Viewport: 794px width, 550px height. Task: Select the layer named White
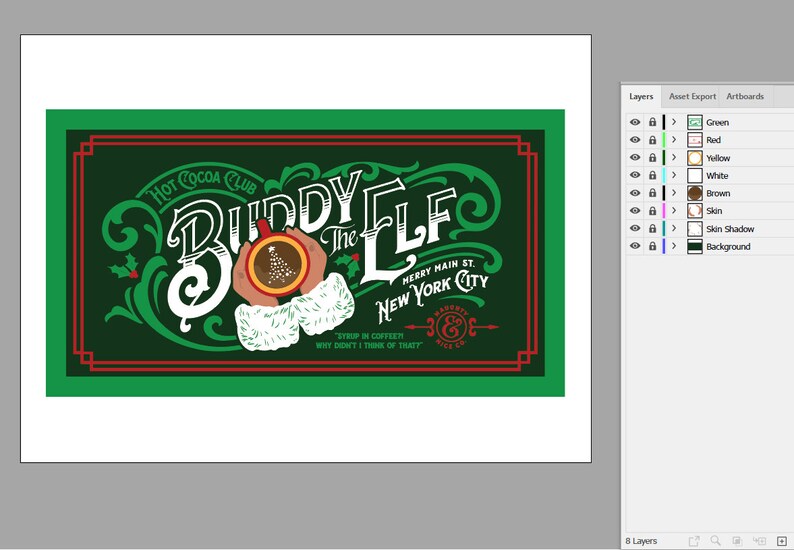point(717,176)
